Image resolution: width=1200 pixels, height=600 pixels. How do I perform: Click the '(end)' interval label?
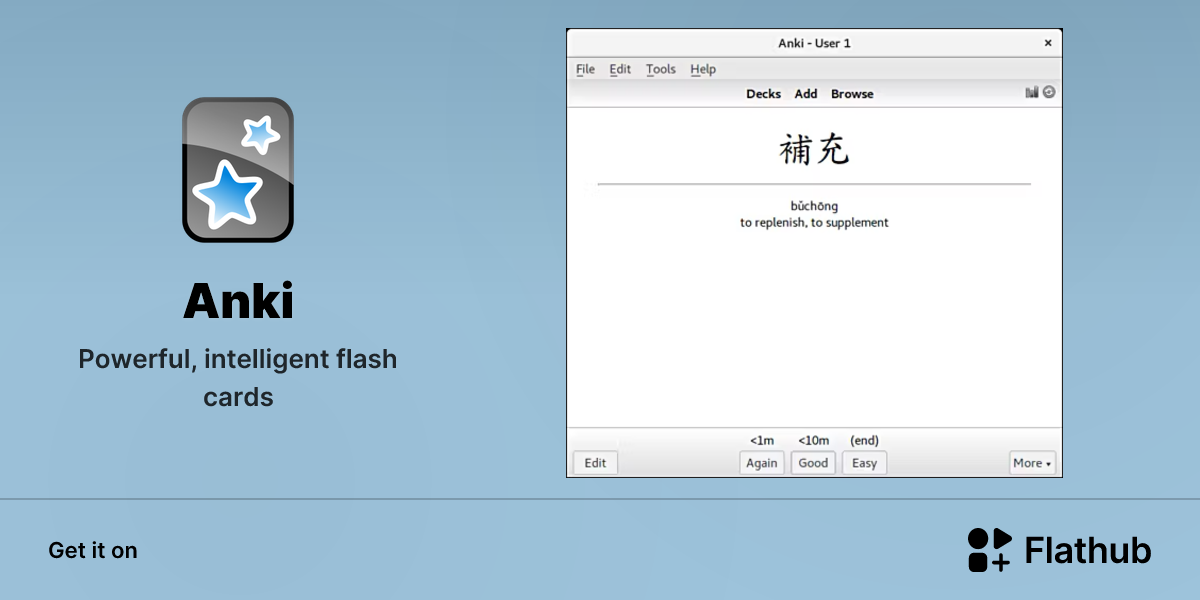[864, 440]
